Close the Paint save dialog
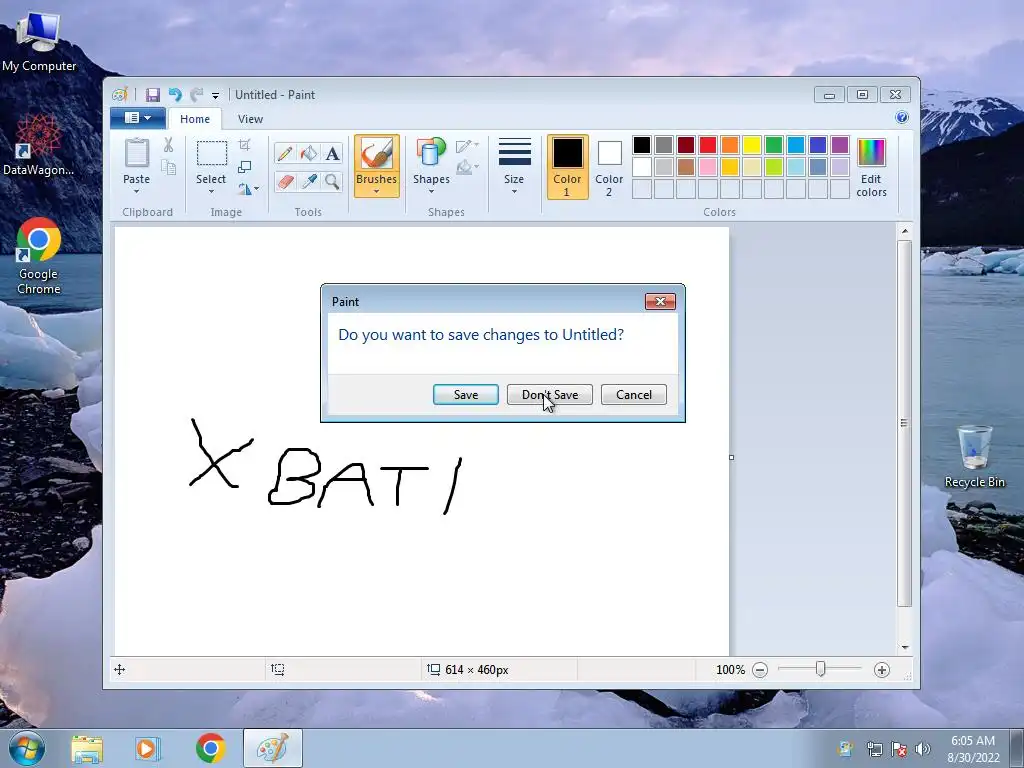The width and height of the screenshot is (1024, 768). pos(660,302)
